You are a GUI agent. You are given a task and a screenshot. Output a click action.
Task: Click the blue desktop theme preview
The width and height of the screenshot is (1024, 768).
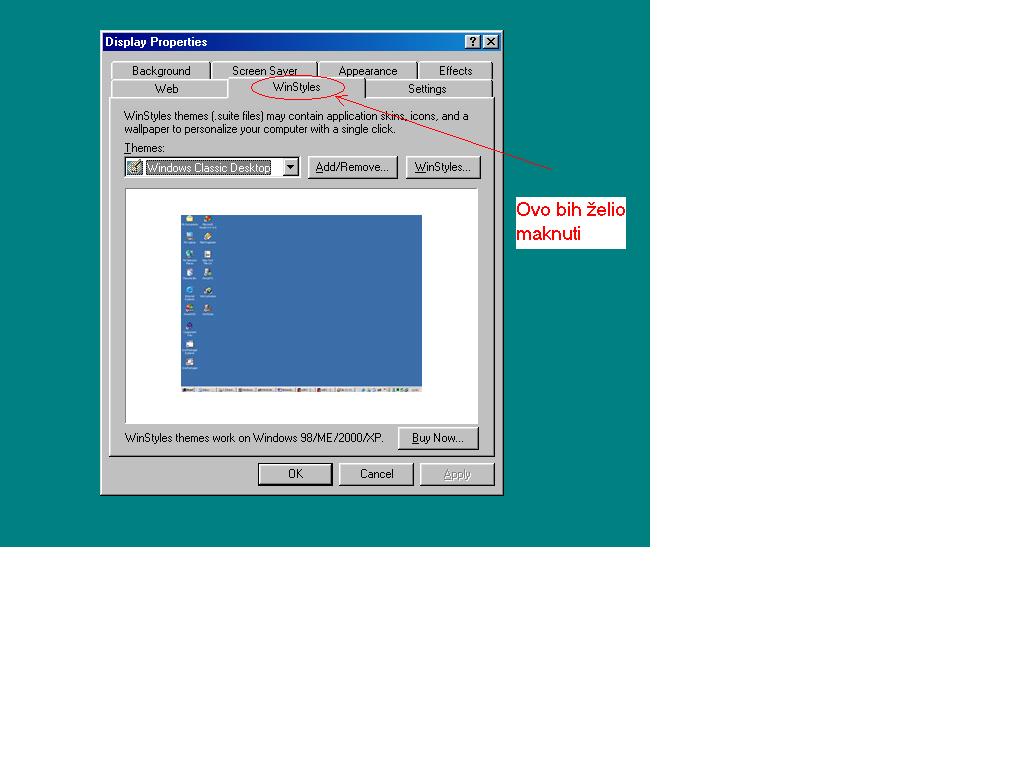click(x=301, y=302)
